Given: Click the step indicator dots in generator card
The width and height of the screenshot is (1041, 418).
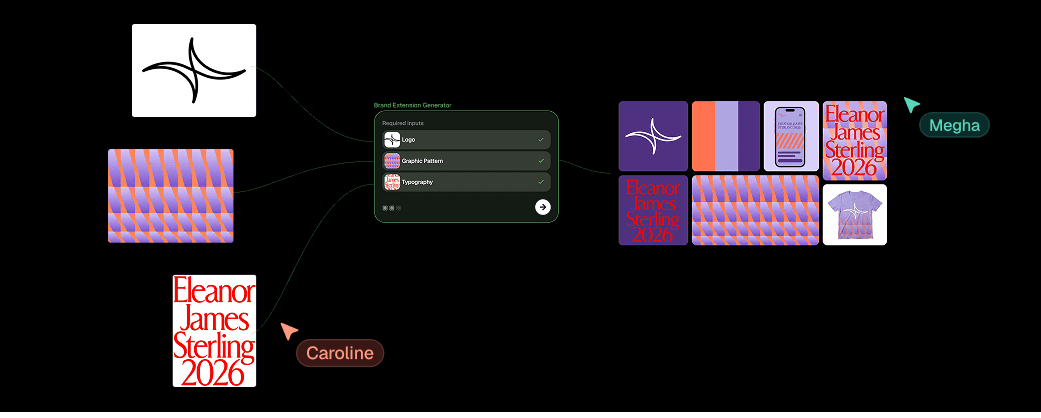Looking at the screenshot, I should click(x=392, y=208).
